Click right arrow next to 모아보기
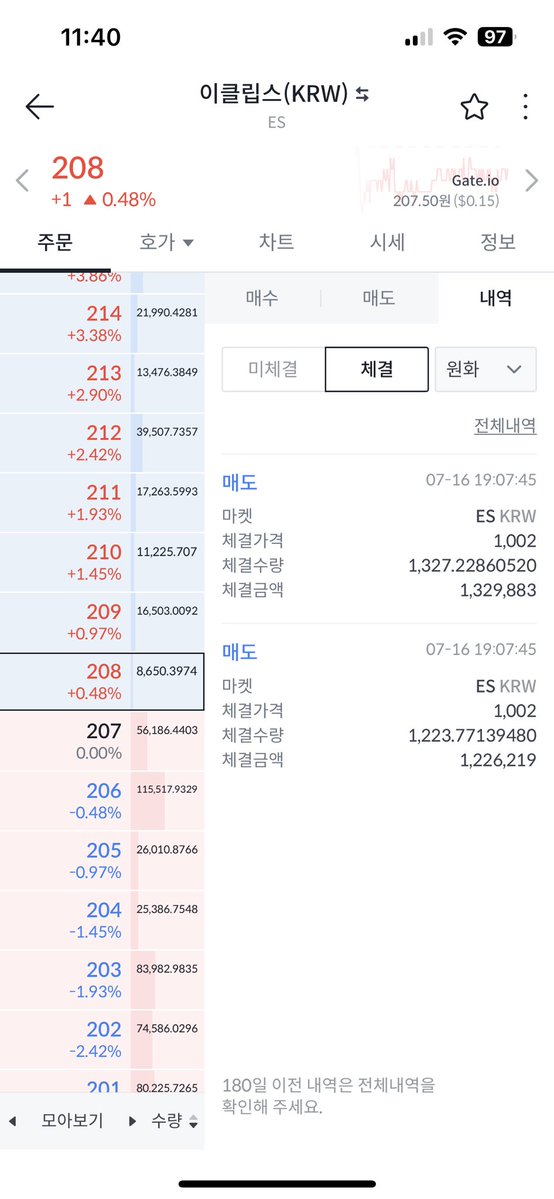Viewport: 554px width, 1199px height. coord(132,1121)
